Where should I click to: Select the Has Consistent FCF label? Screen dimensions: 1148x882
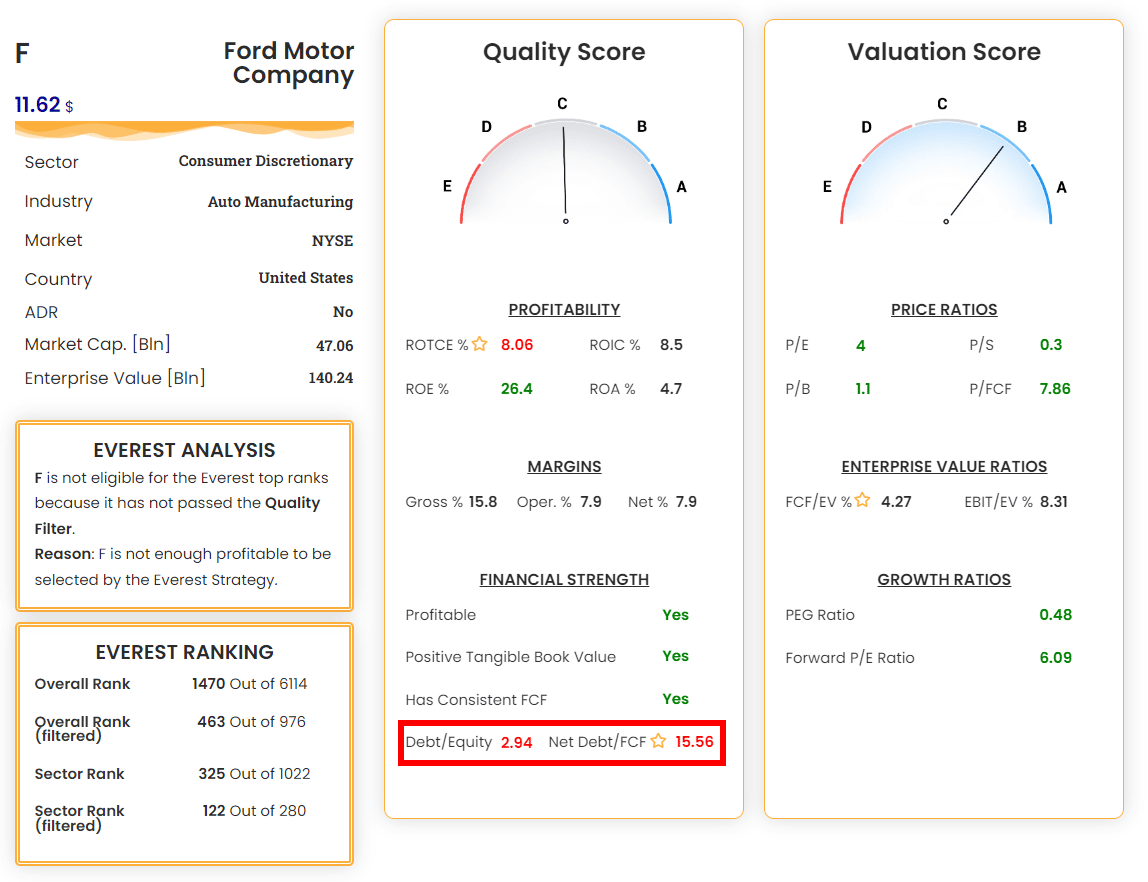(477, 700)
